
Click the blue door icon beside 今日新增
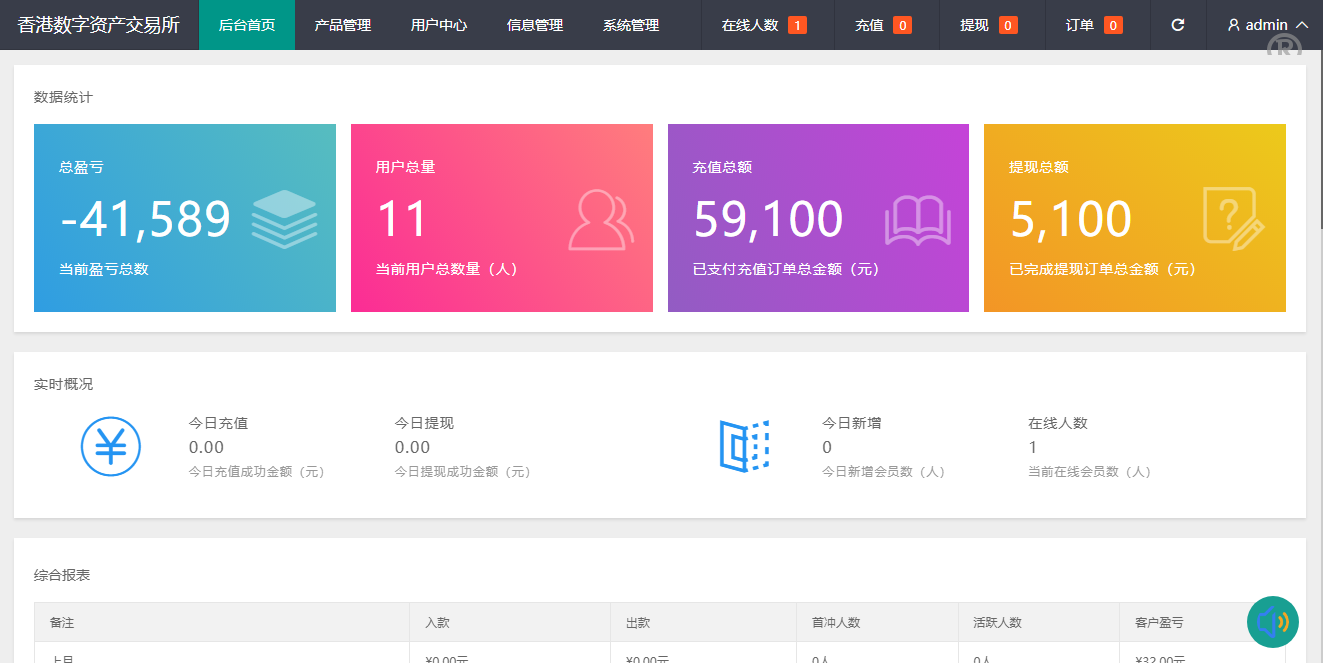pos(745,446)
